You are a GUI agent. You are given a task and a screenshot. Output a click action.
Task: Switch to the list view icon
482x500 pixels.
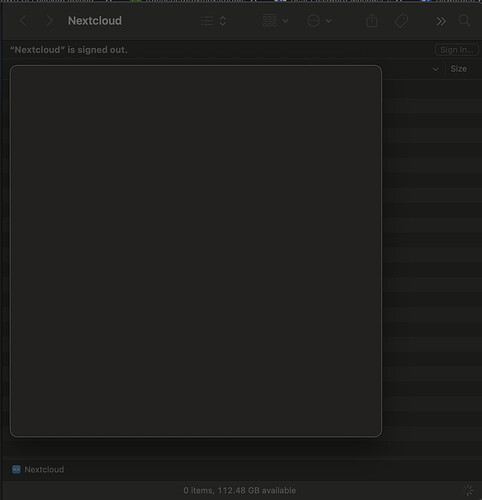(x=207, y=21)
